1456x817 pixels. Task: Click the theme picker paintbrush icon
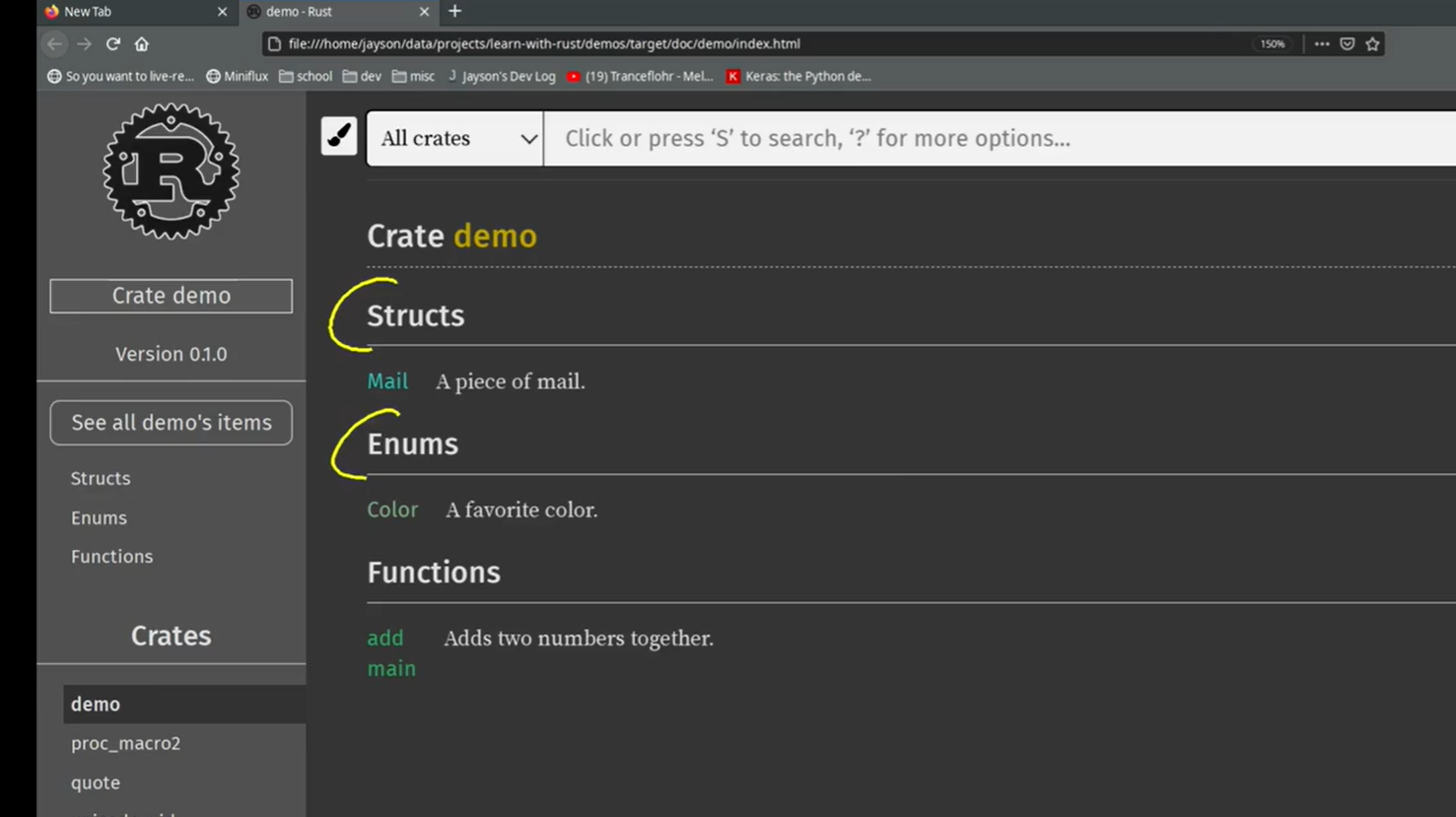[338, 137]
